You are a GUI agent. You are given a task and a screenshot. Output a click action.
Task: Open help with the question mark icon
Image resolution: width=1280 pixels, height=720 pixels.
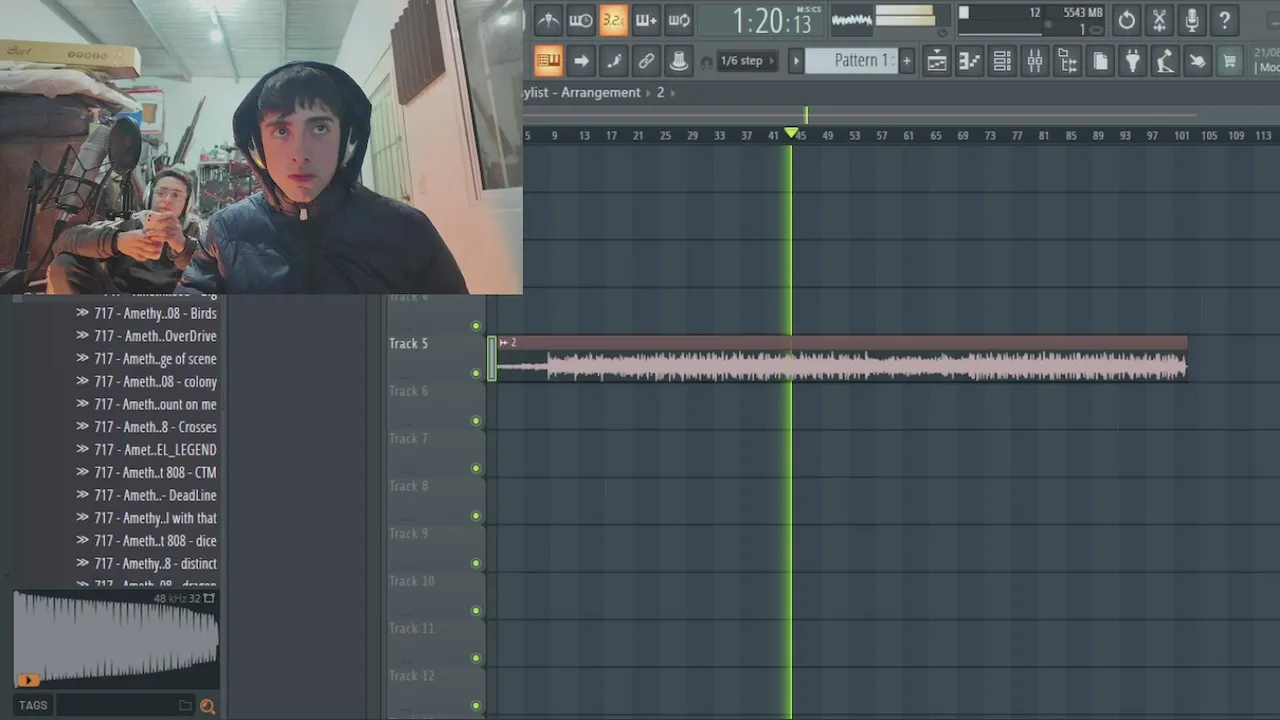coord(1224,20)
